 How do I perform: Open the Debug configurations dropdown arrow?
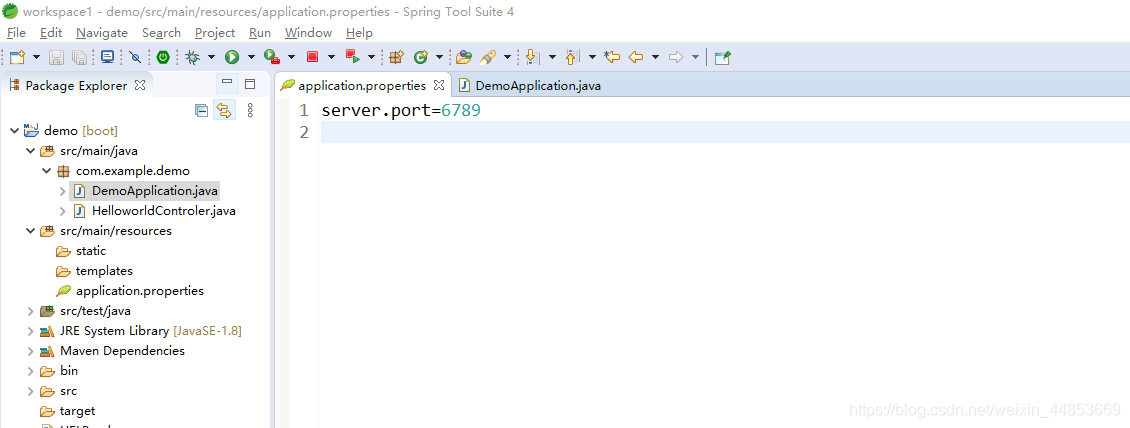coord(211,57)
